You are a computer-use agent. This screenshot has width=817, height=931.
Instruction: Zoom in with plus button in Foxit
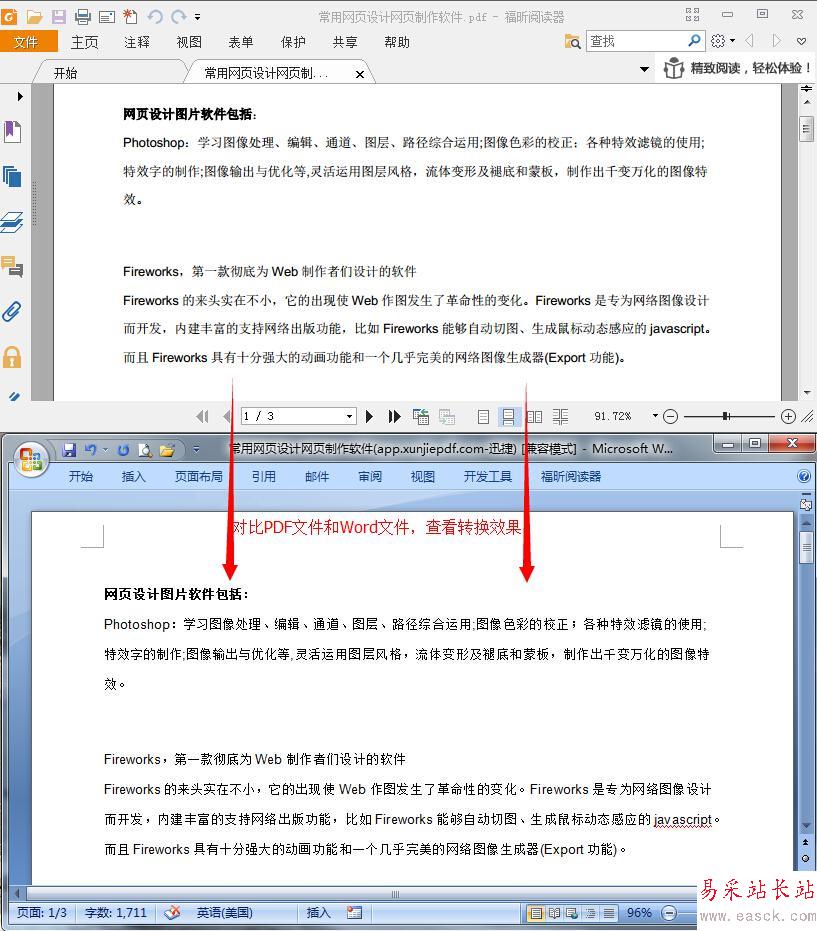[788, 417]
